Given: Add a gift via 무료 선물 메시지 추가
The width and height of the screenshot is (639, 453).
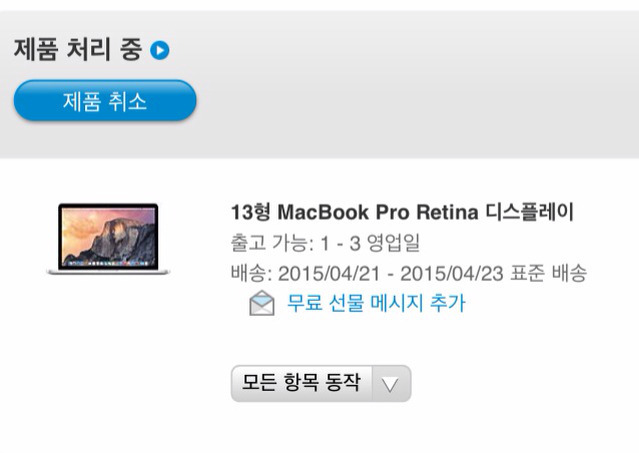Looking at the screenshot, I should (x=376, y=303).
